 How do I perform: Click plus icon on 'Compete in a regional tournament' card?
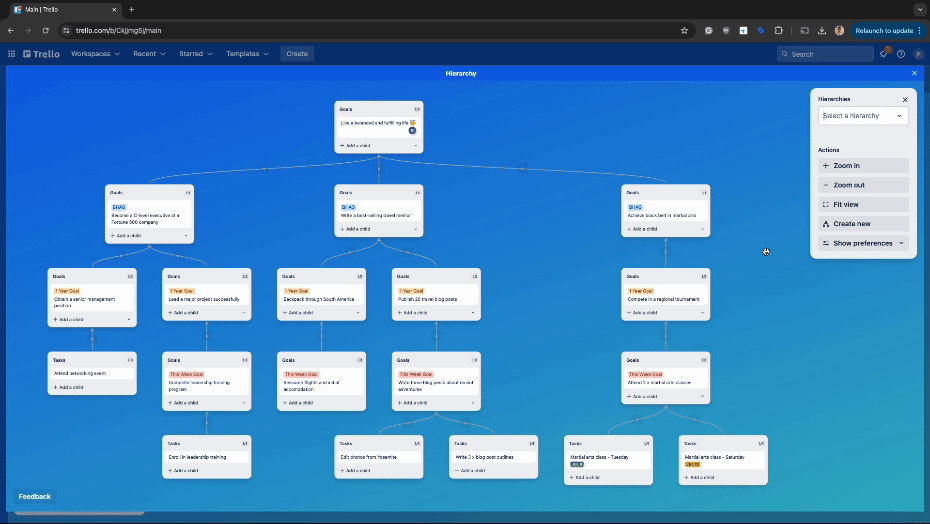(629, 313)
